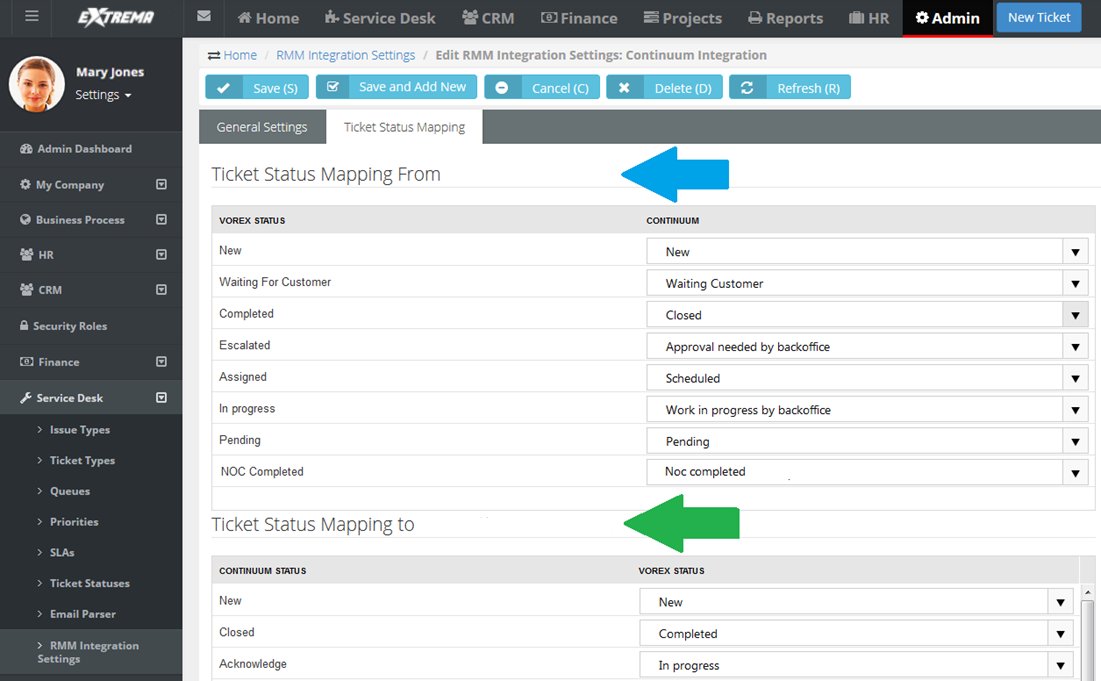Open Reports top navigation menu

click(x=785, y=18)
